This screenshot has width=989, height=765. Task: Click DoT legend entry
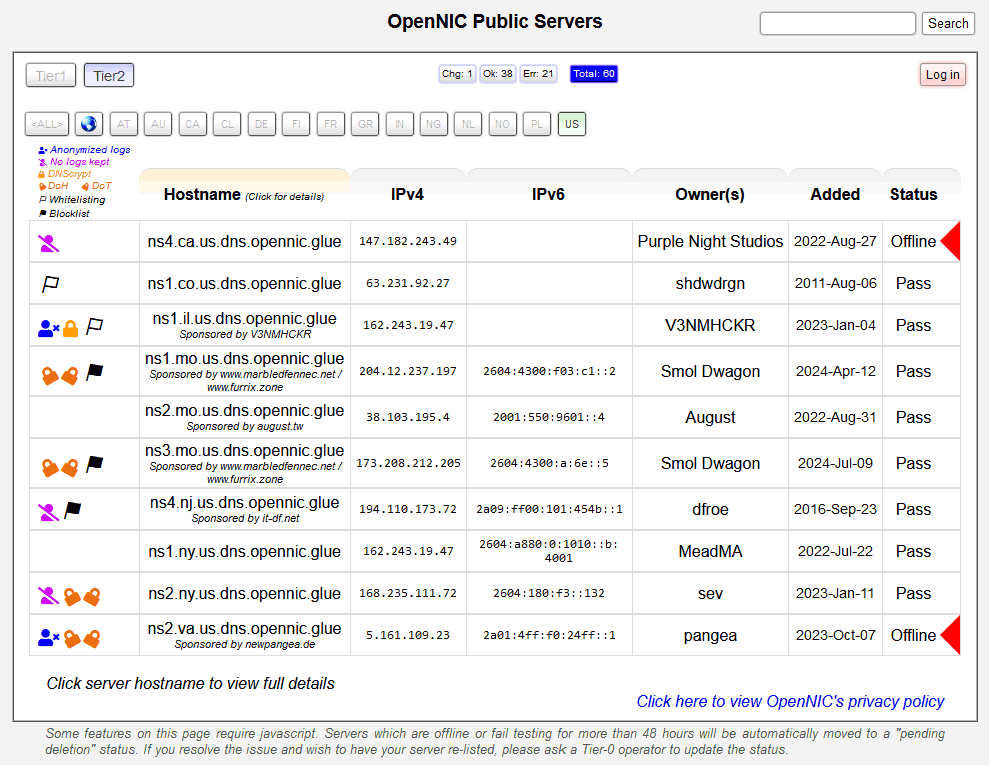[97, 186]
